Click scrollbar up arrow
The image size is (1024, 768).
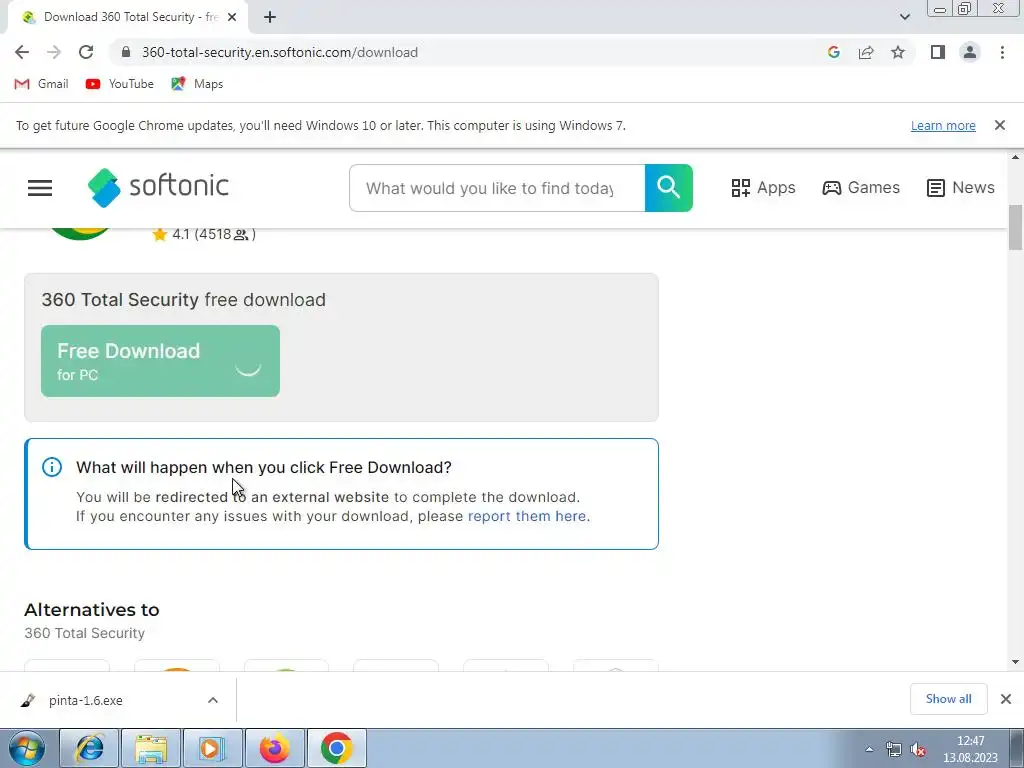[x=1015, y=157]
